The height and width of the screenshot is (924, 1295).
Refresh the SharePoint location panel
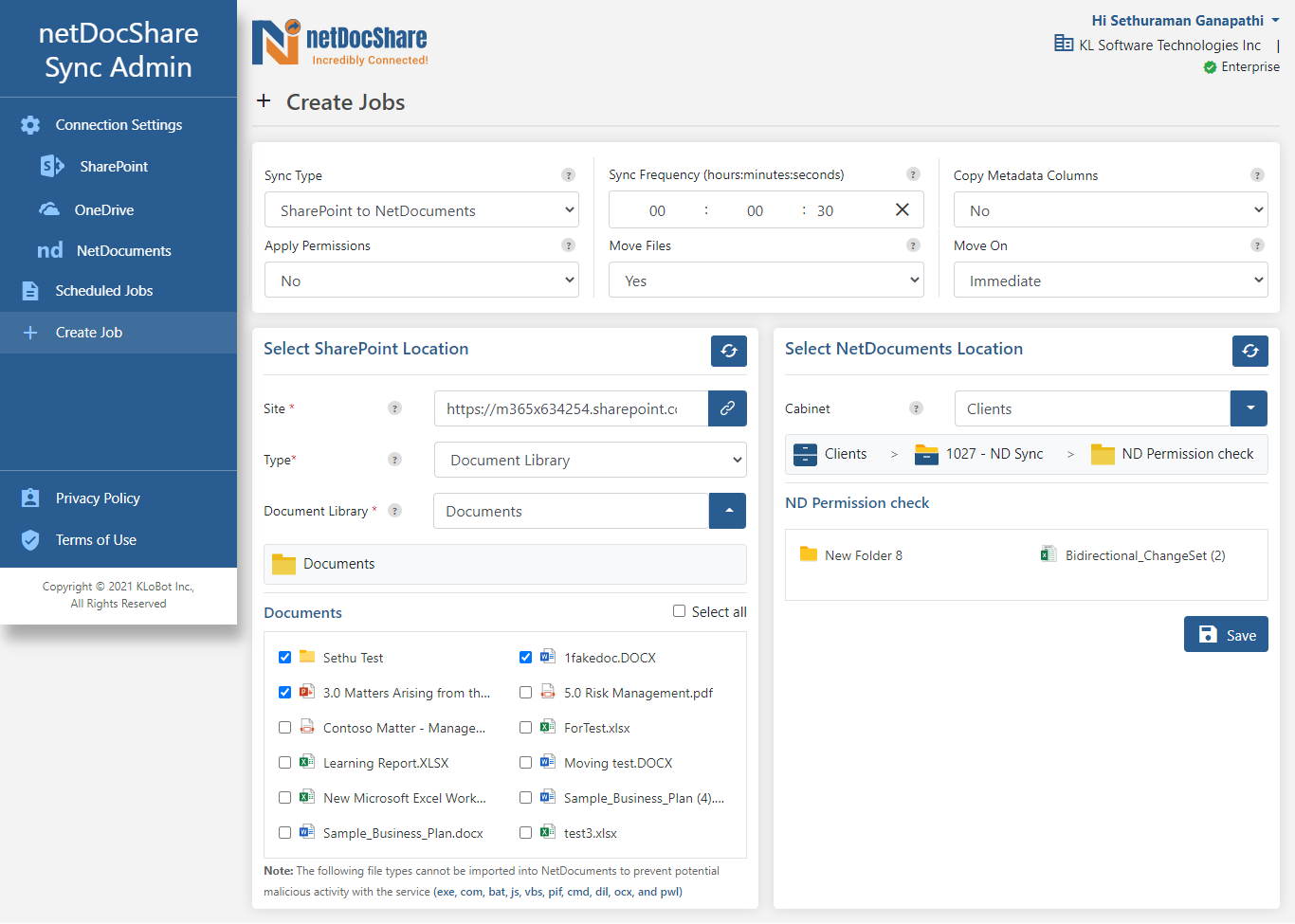tap(729, 351)
